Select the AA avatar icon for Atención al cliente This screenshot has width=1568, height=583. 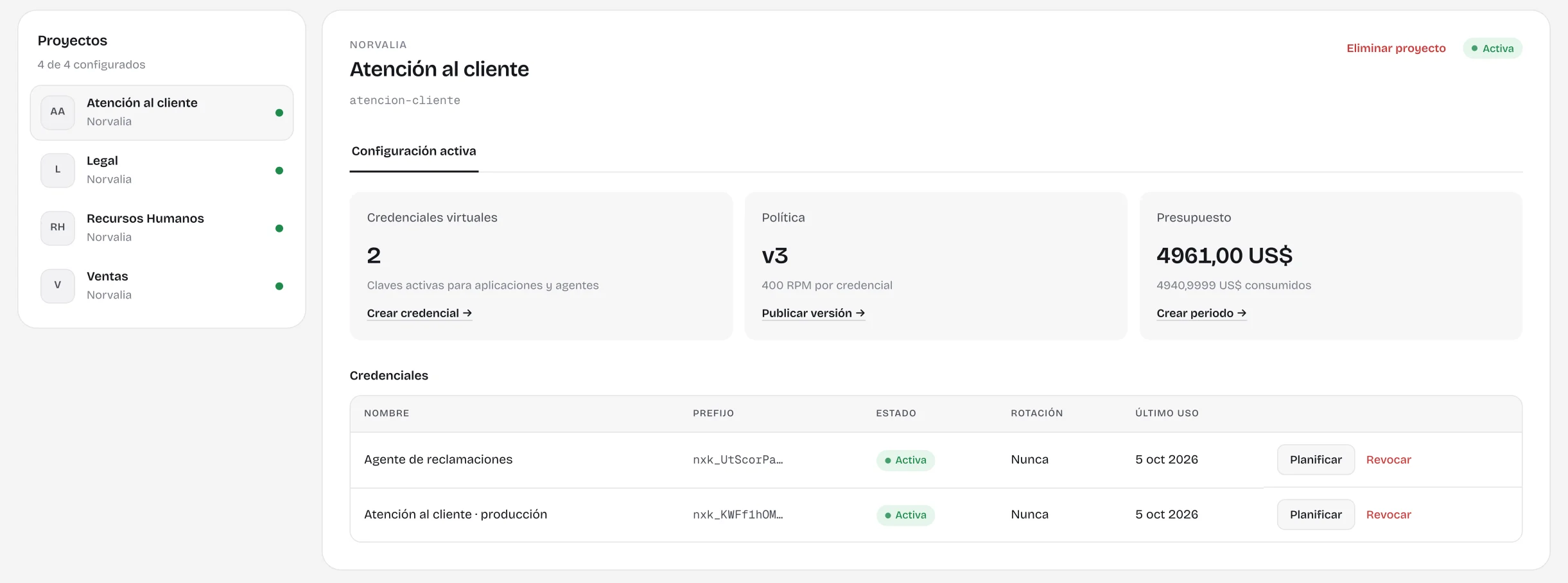coord(58,112)
